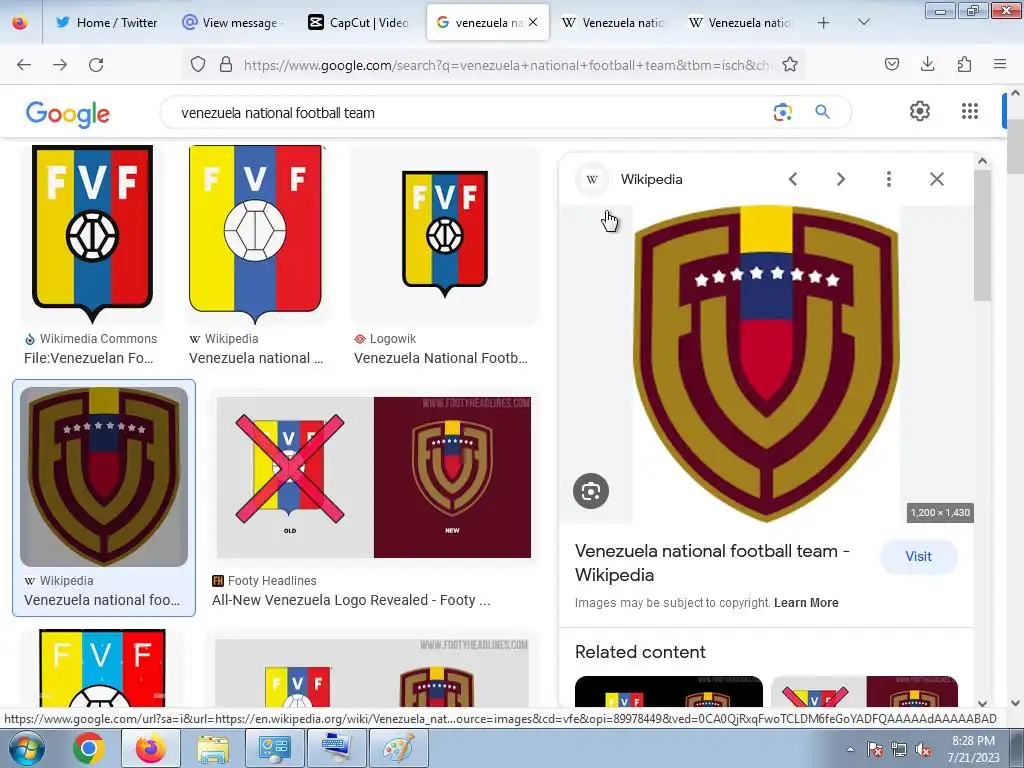Open selected Wikipedia gold crest thumbnail
This screenshot has height=768, width=1024.
(x=104, y=477)
